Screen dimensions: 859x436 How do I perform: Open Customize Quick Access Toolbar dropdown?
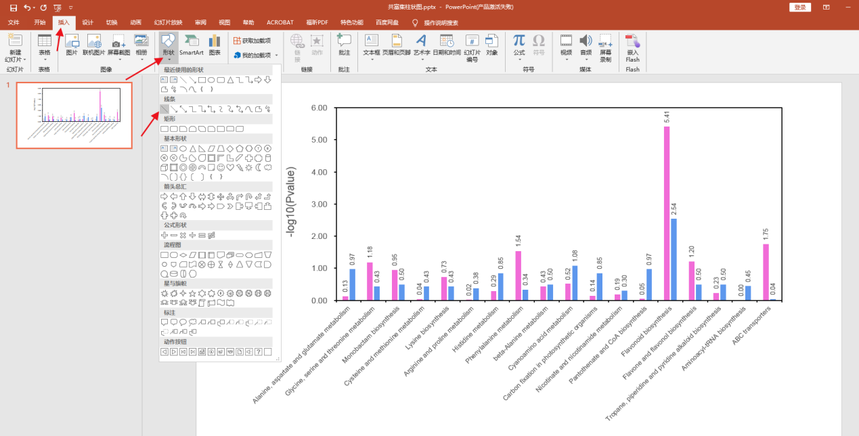point(71,8)
